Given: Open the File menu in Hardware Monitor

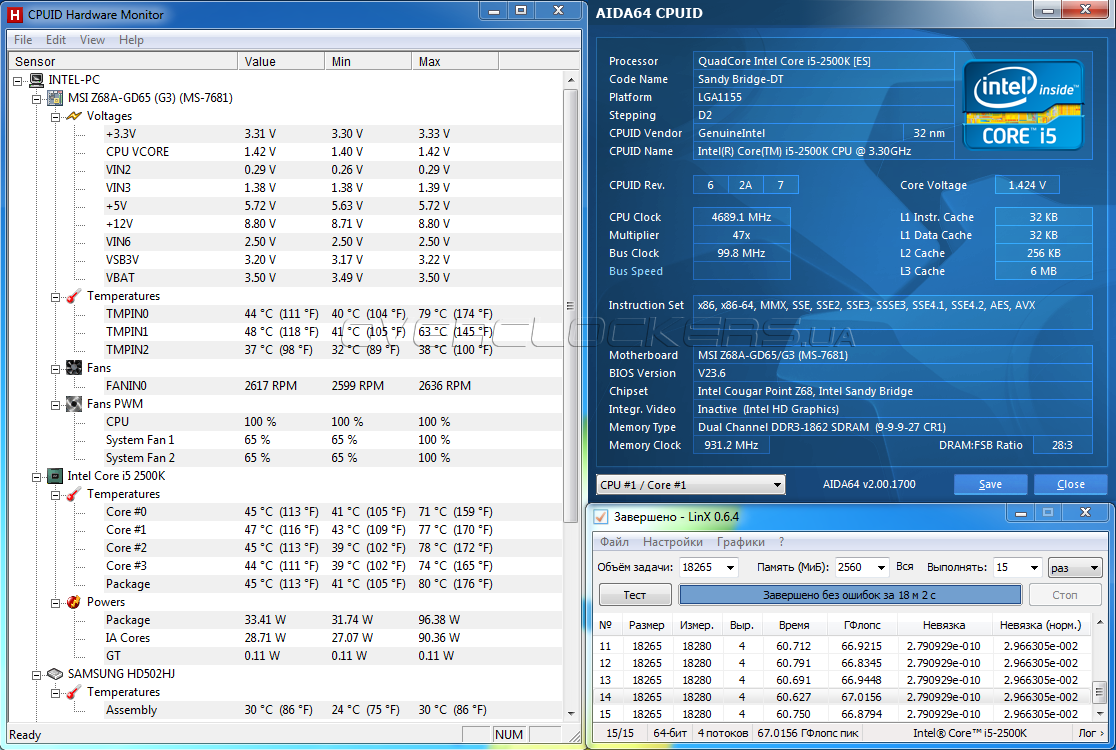Looking at the screenshot, I should coord(23,40).
